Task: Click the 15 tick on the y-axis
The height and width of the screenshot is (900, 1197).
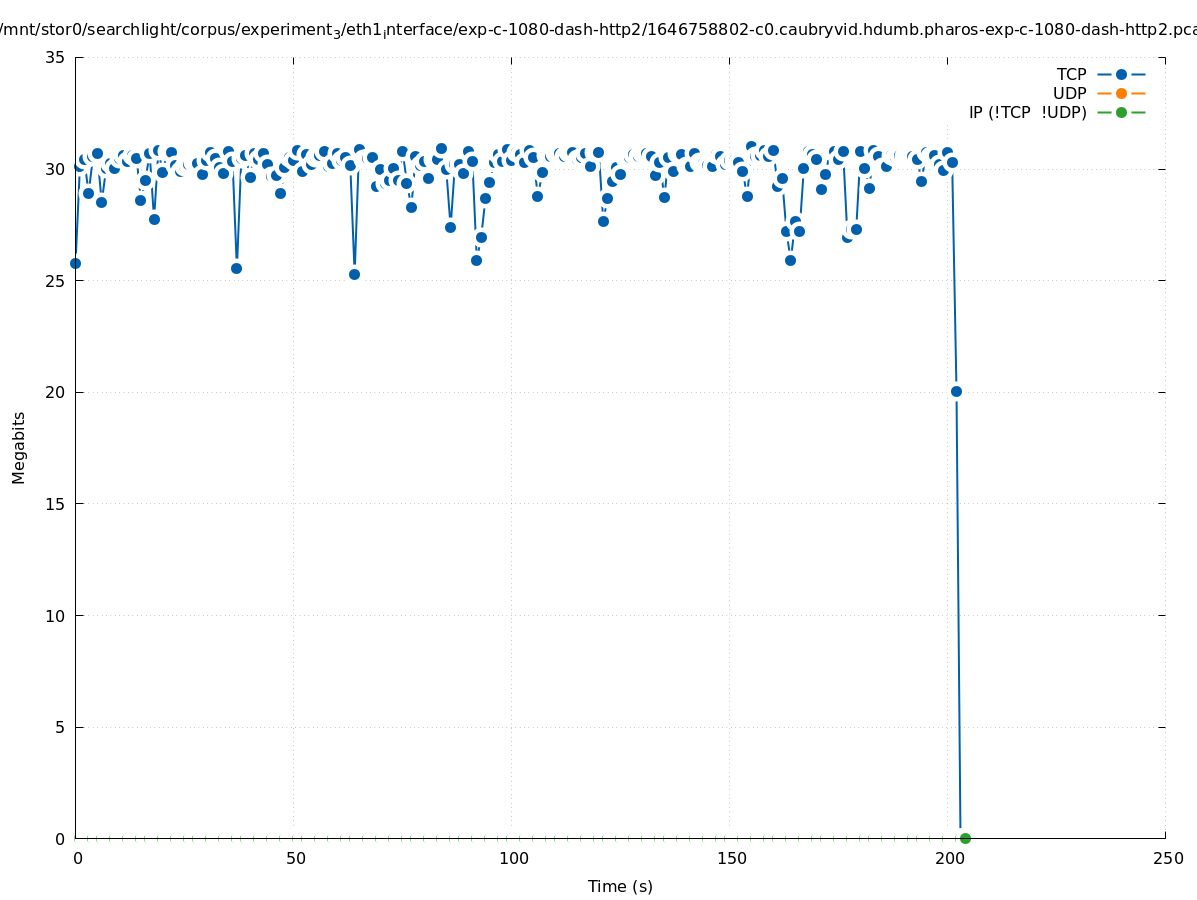Action: coord(55,504)
